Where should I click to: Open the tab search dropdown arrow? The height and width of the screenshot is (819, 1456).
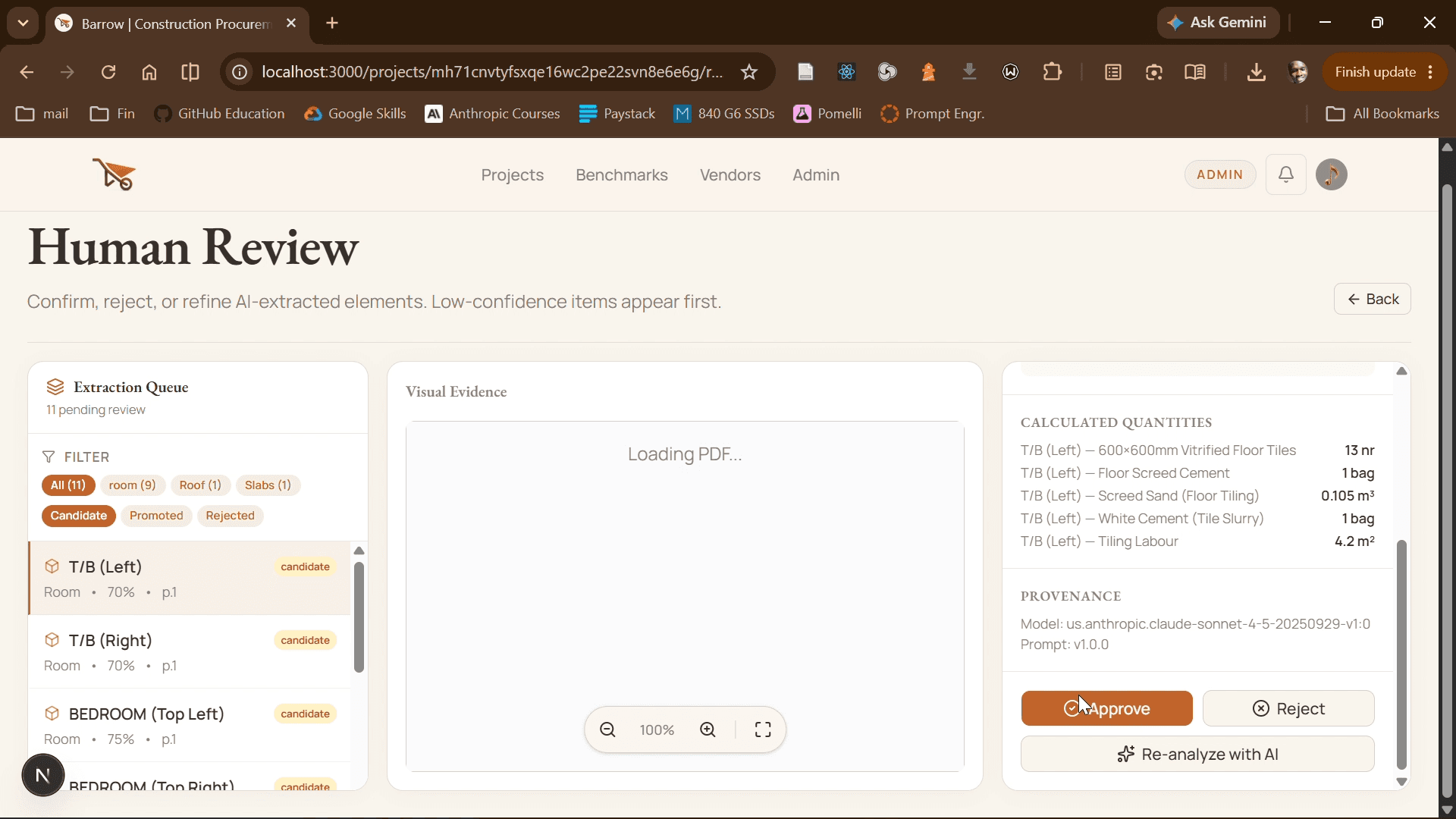click(x=23, y=23)
